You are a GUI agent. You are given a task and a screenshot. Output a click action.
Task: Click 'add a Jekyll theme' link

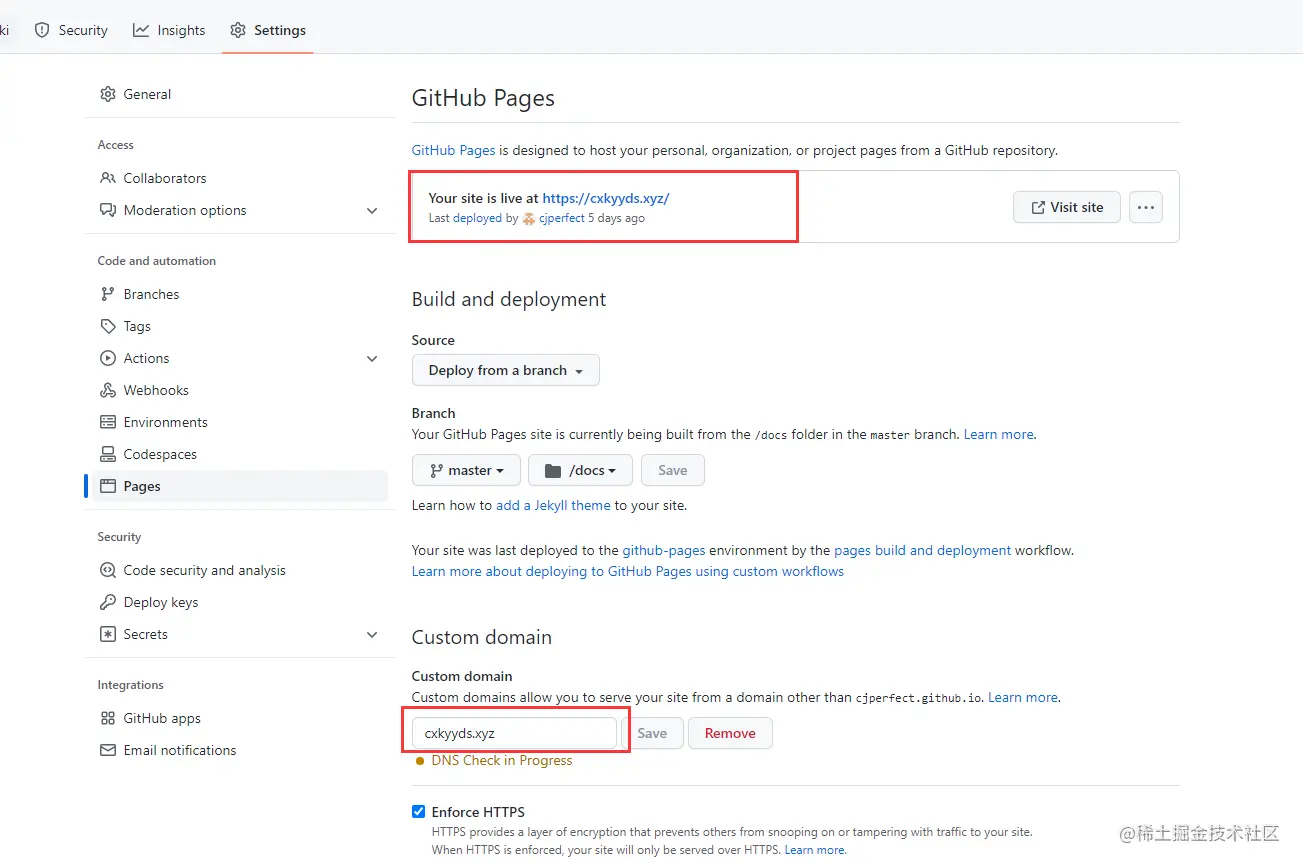click(553, 505)
